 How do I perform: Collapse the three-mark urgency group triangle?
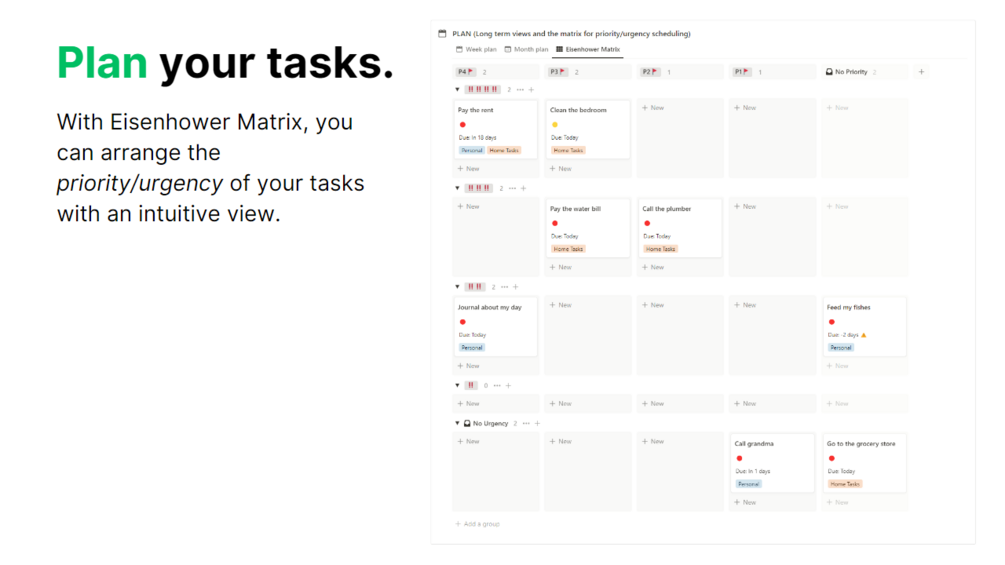(x=457, y=287)
